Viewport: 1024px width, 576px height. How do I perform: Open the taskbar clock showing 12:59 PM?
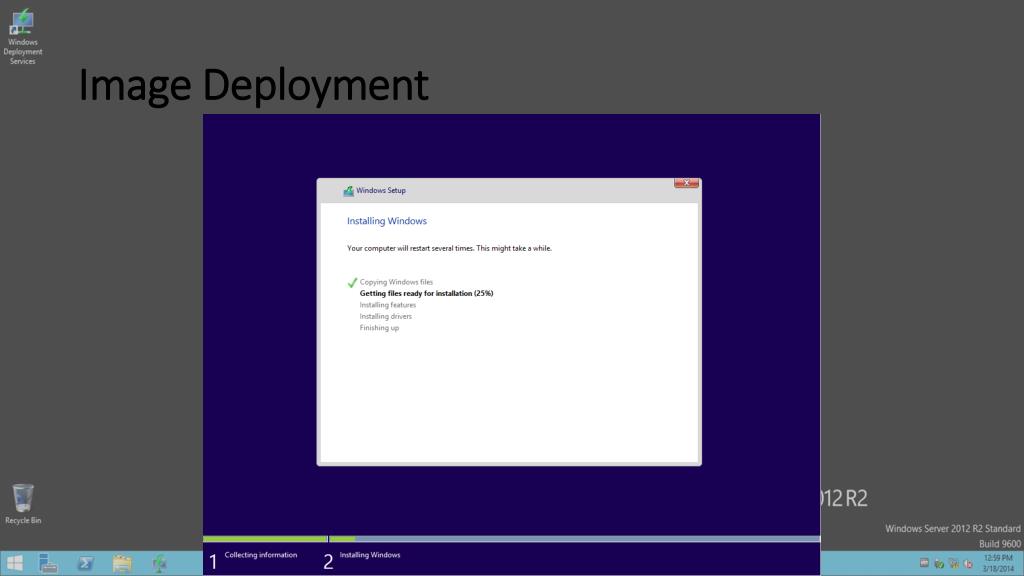998,563
